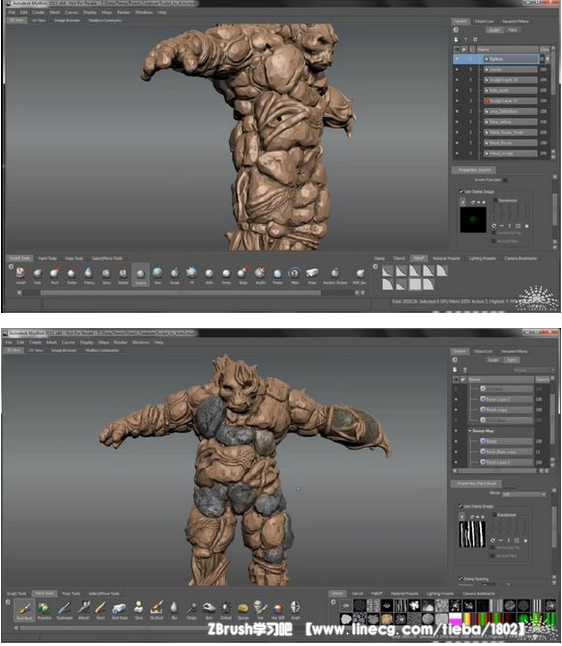Hide Paint Layer 2 in lower window
The height and width of the screenshot is (646, 562).
(x=456, y=399)
